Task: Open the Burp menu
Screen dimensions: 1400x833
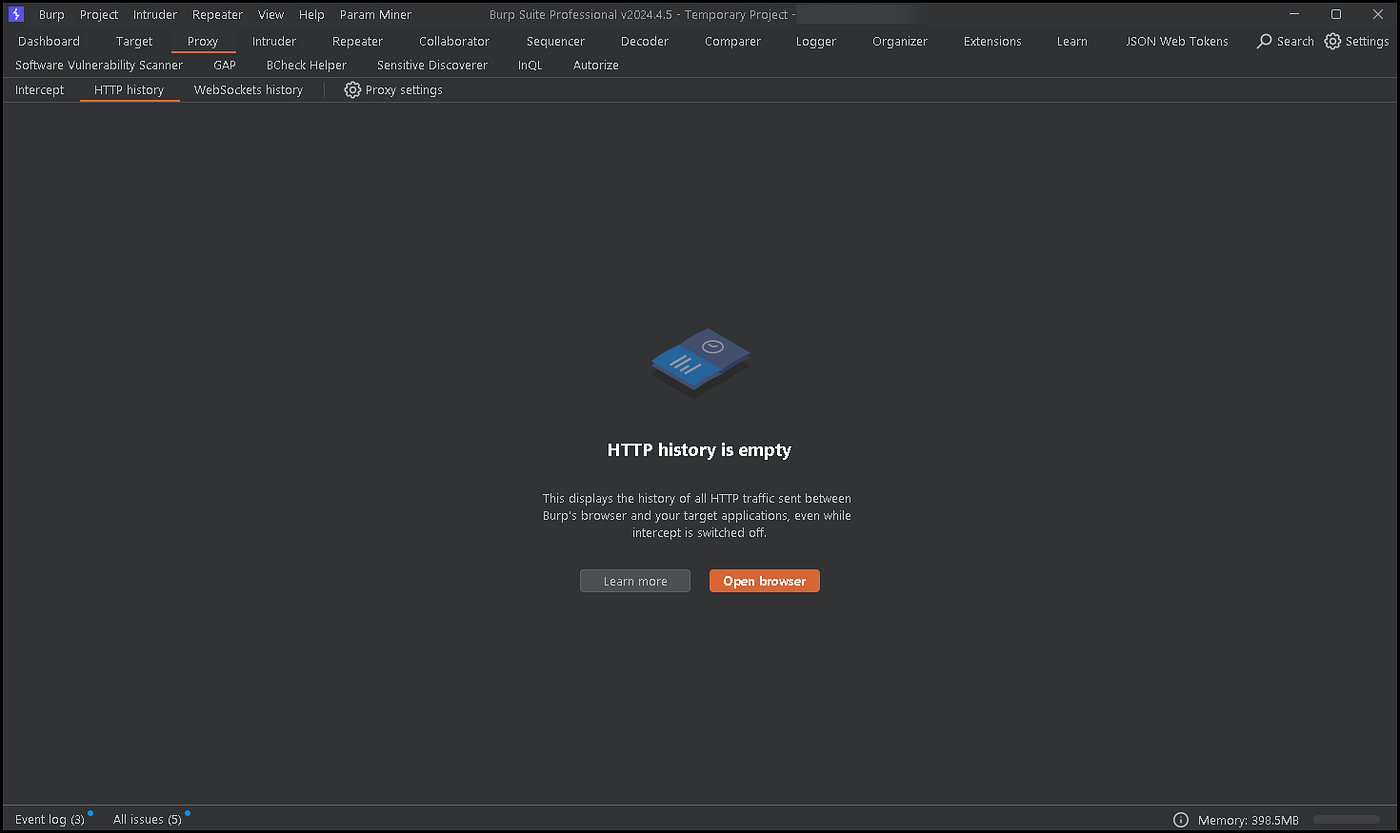Action: click(x=51, y=15)
